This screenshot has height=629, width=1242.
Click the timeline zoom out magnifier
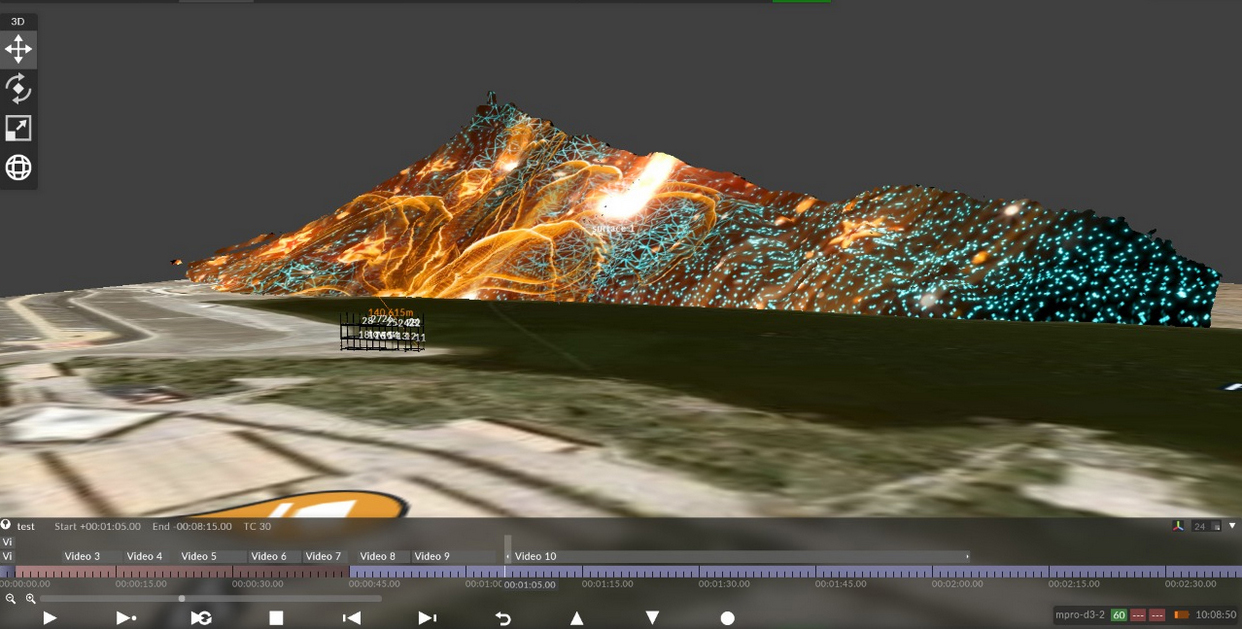coord(11,599)
